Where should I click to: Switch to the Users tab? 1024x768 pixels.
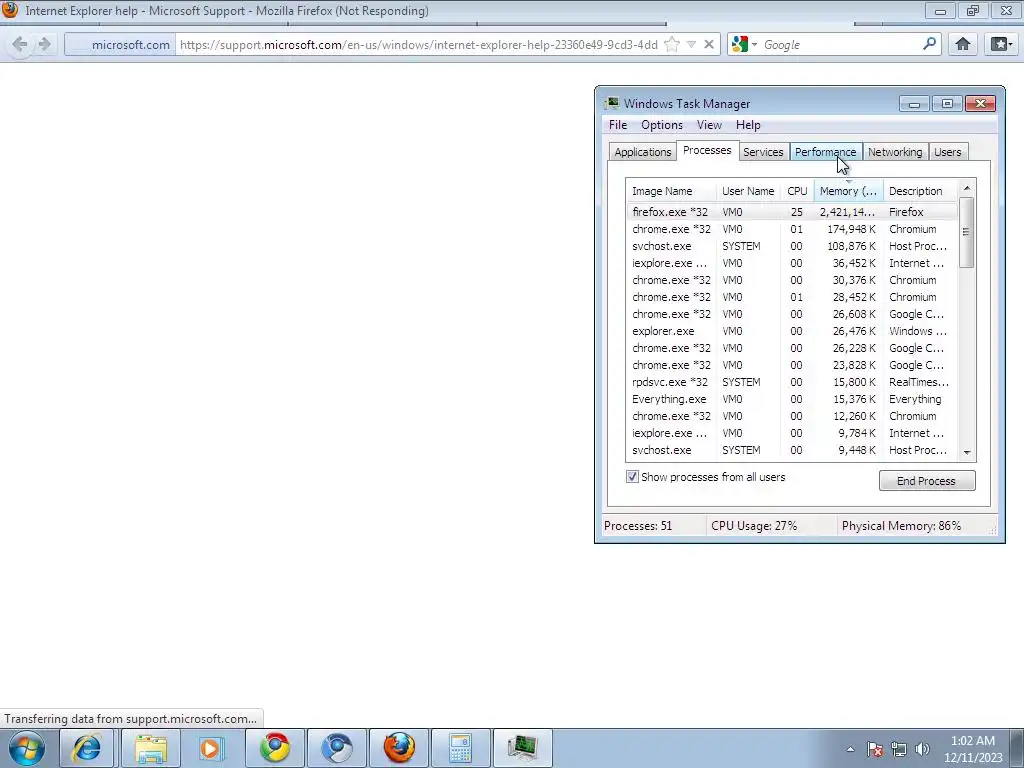(x=948, y=152)
